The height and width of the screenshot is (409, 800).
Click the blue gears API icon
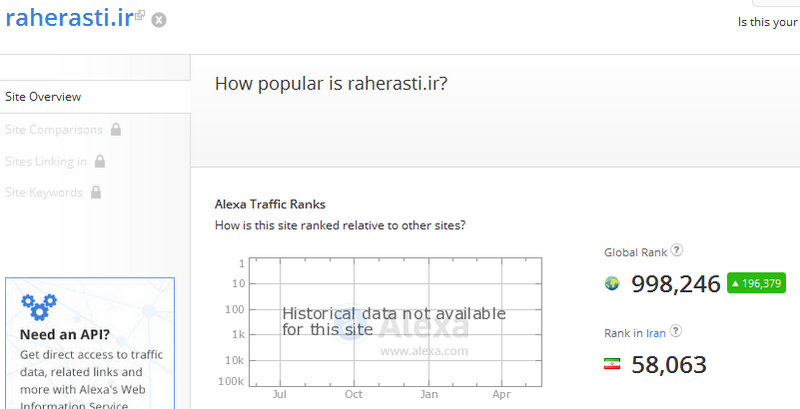[39, 306]
